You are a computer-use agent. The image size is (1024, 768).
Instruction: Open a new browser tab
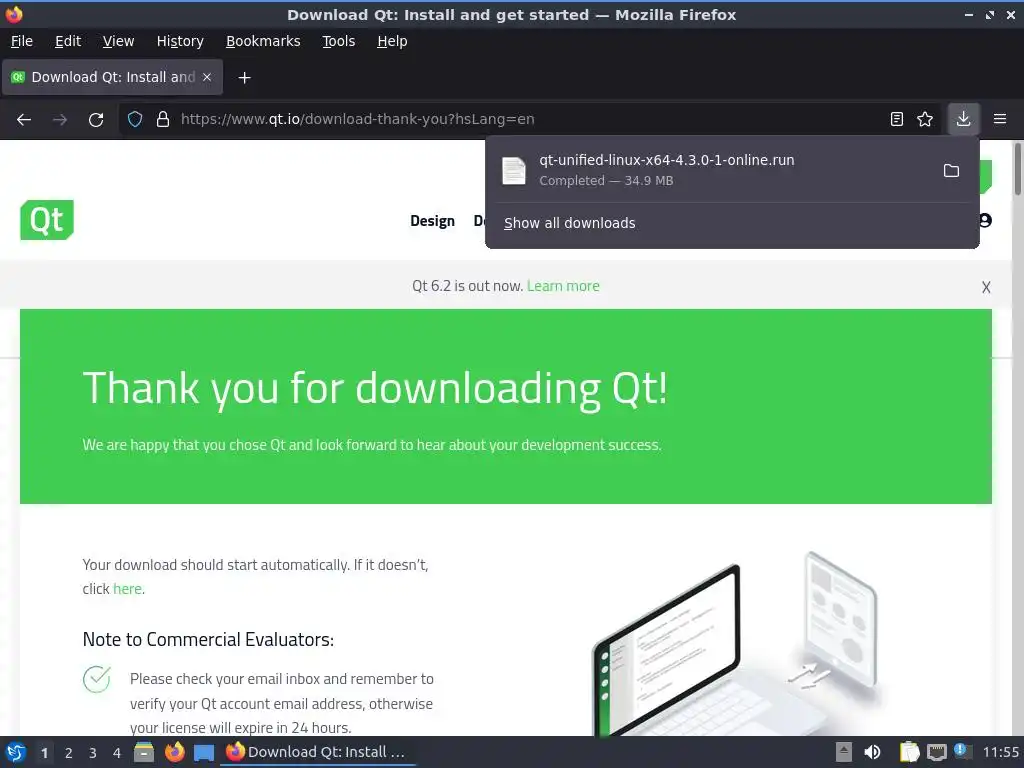pos(244,78)
